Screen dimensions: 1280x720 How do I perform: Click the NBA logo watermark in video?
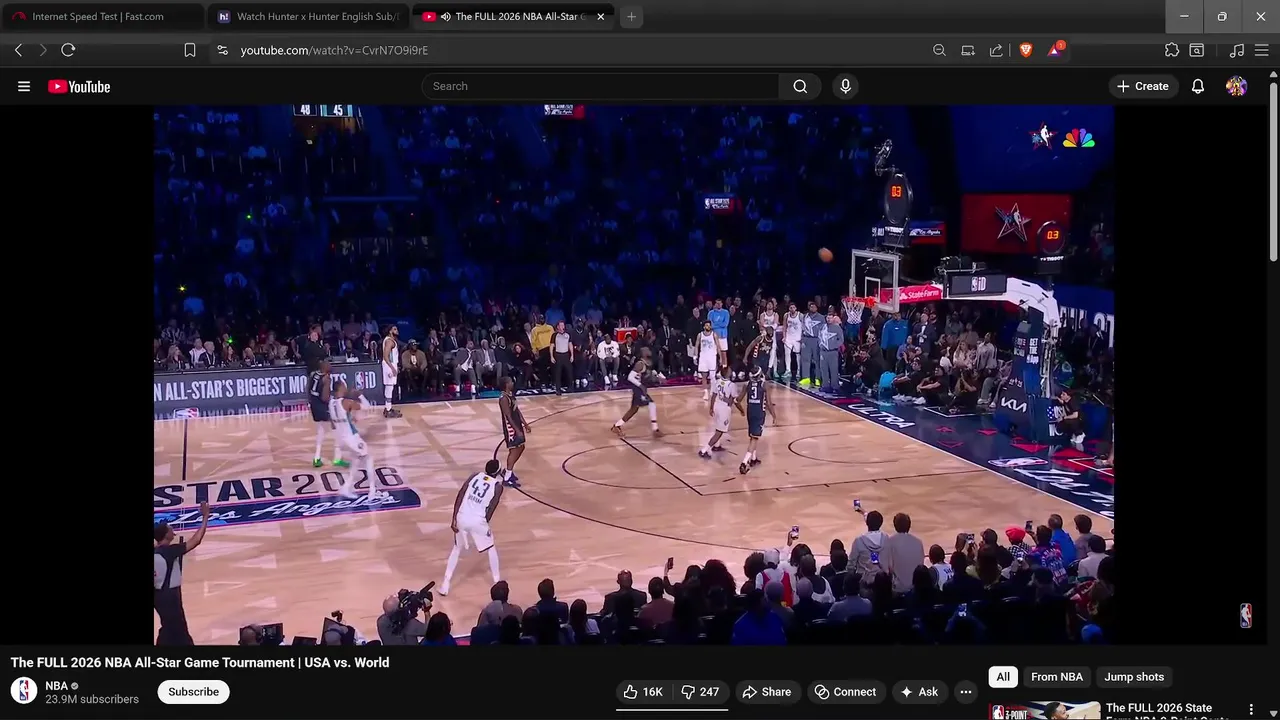(1246, 615)
